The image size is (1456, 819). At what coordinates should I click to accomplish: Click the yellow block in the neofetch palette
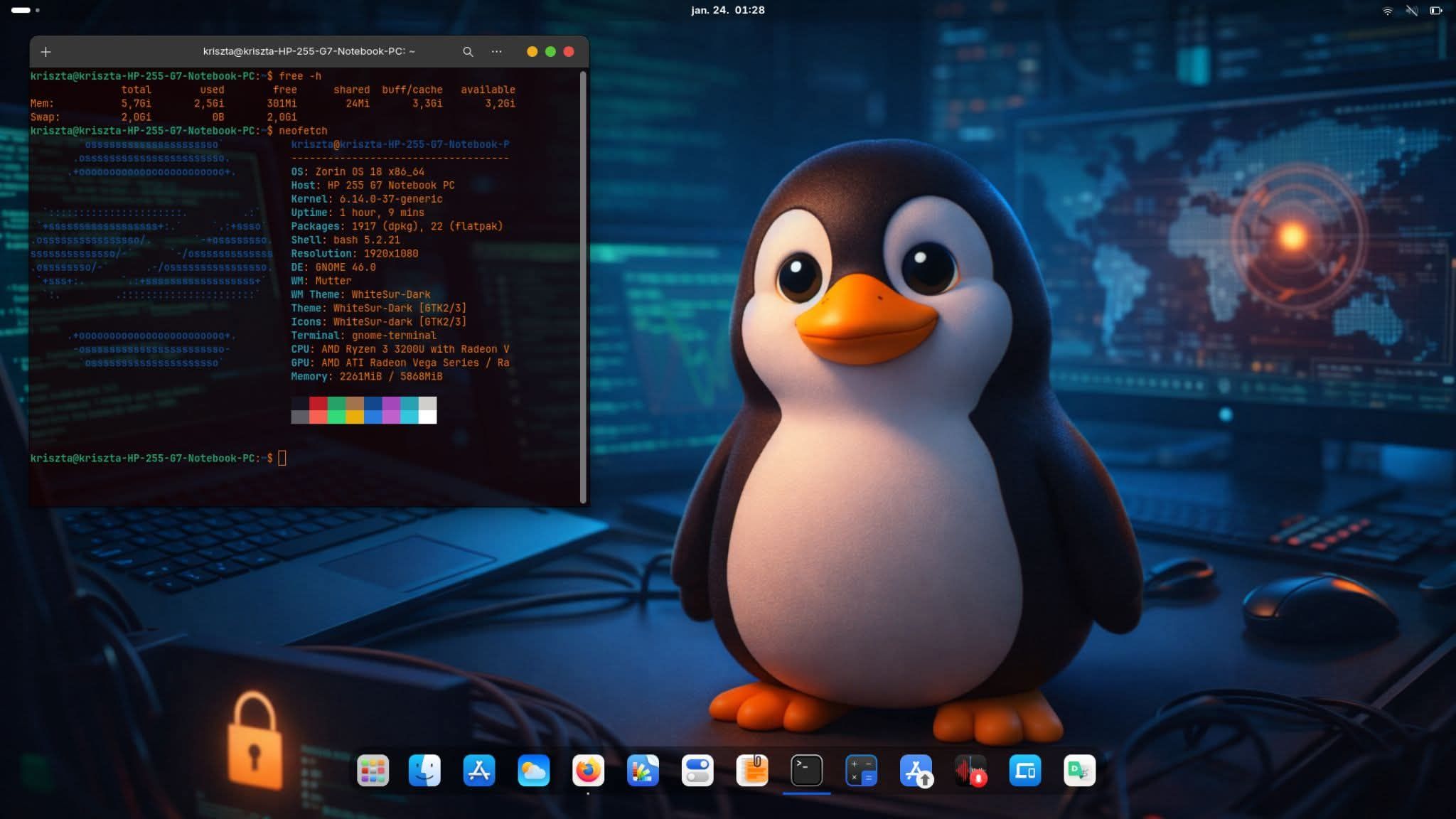(355, 417)
